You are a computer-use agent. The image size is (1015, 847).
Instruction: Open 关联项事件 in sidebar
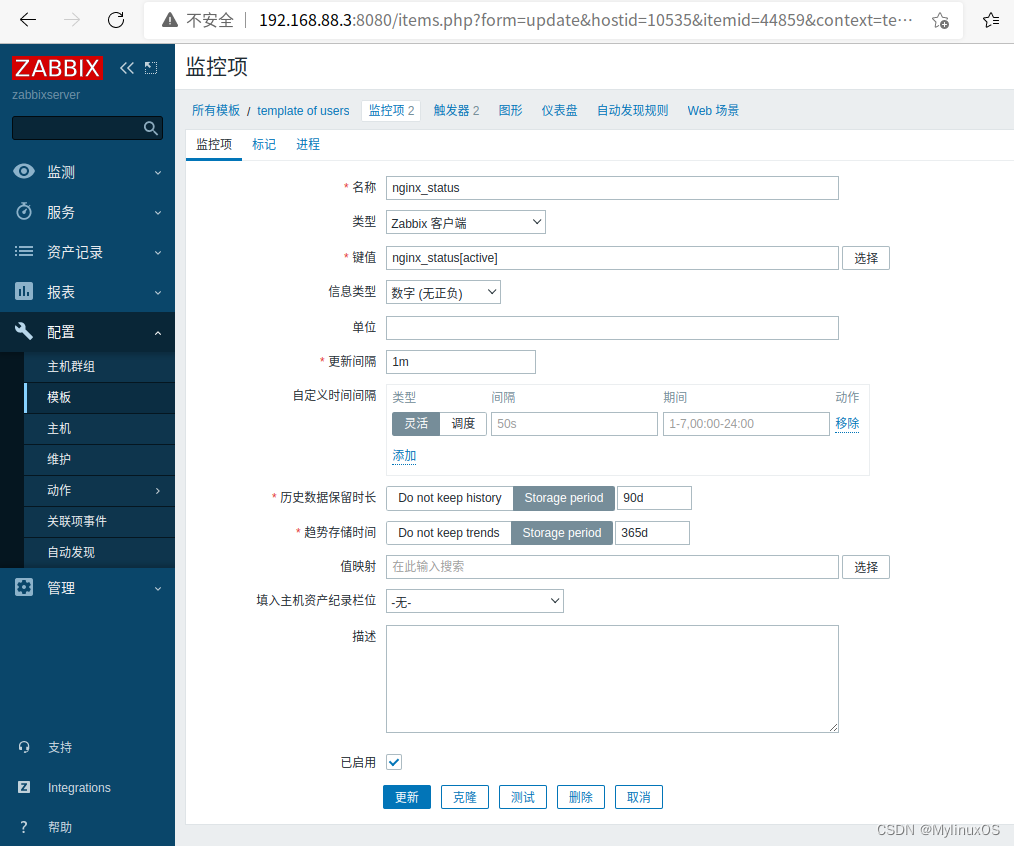(x=100, y=521)
